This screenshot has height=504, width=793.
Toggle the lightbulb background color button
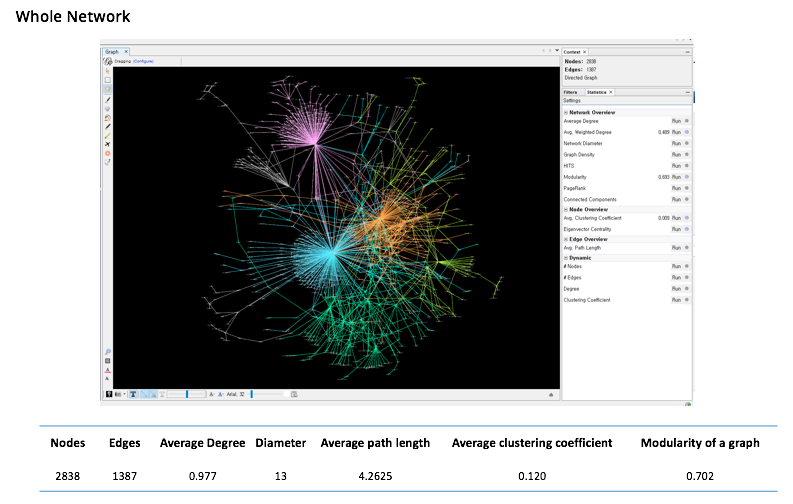click(109, 394)
